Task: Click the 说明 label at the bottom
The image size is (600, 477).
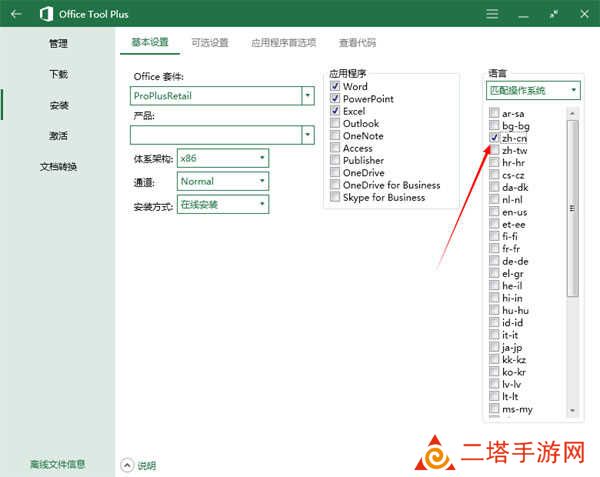Action: pyautogui.click(x=147, y=466)
